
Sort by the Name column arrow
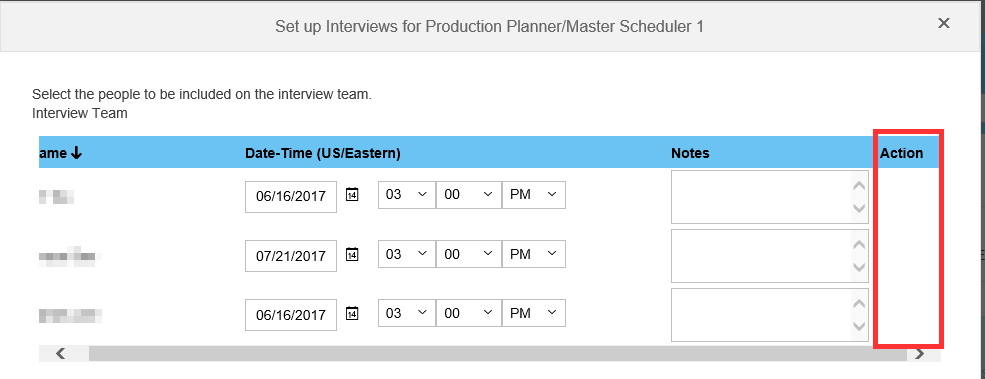click(77, 153)
